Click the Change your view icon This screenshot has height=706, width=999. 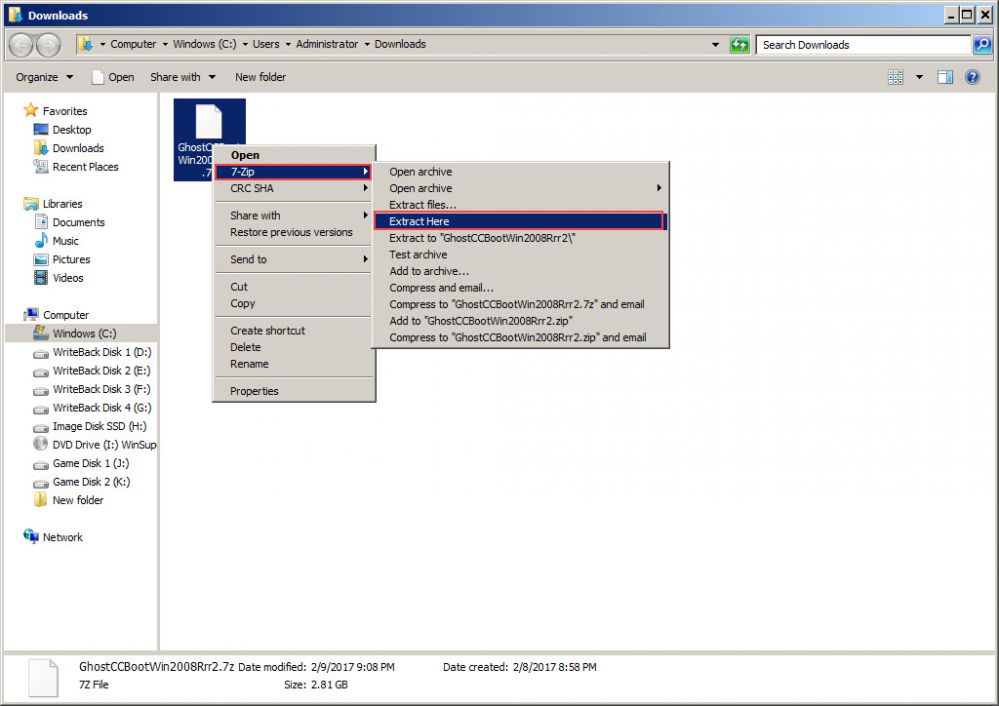895,77
